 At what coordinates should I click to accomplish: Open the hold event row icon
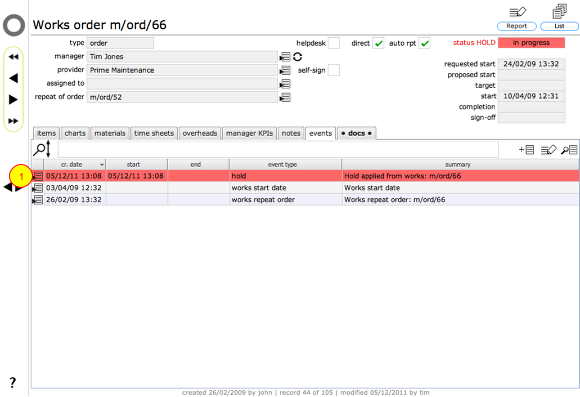[x=38, y=176]
